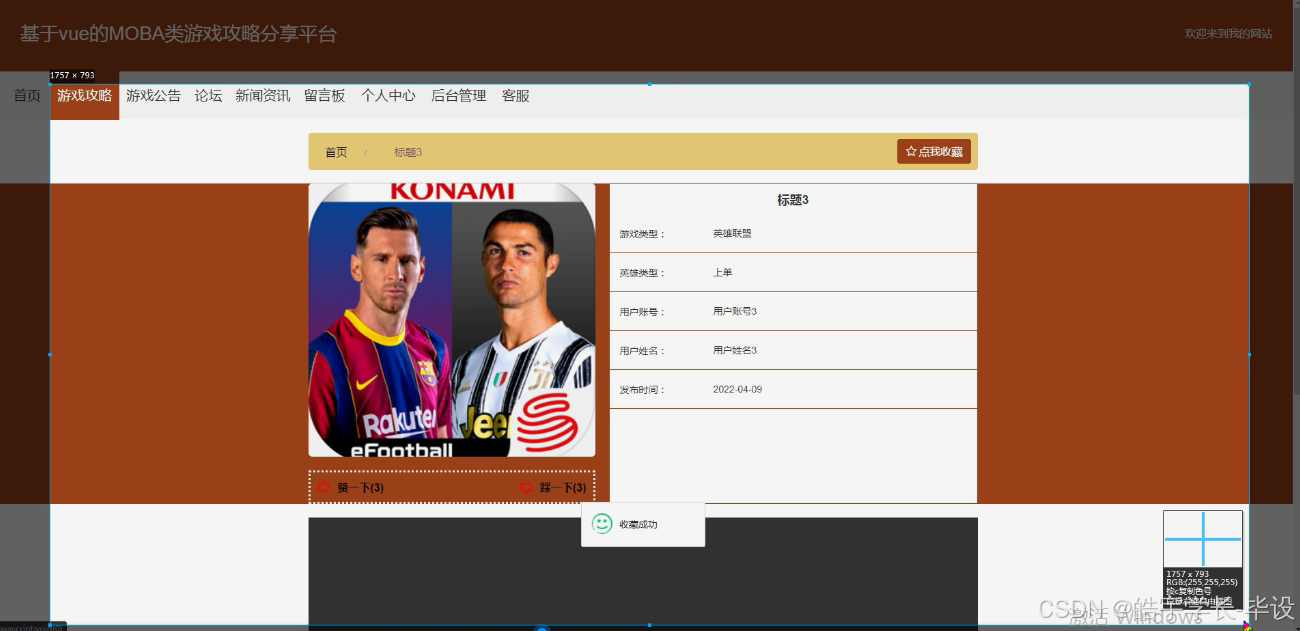Open the Konami eFootball cover image
1300x631 pixels.
coord(452,320)
